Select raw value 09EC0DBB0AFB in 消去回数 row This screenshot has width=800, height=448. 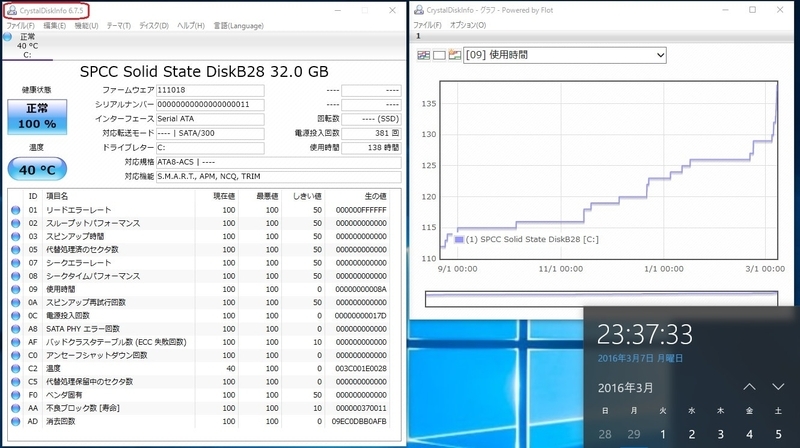tap(359, 421)
